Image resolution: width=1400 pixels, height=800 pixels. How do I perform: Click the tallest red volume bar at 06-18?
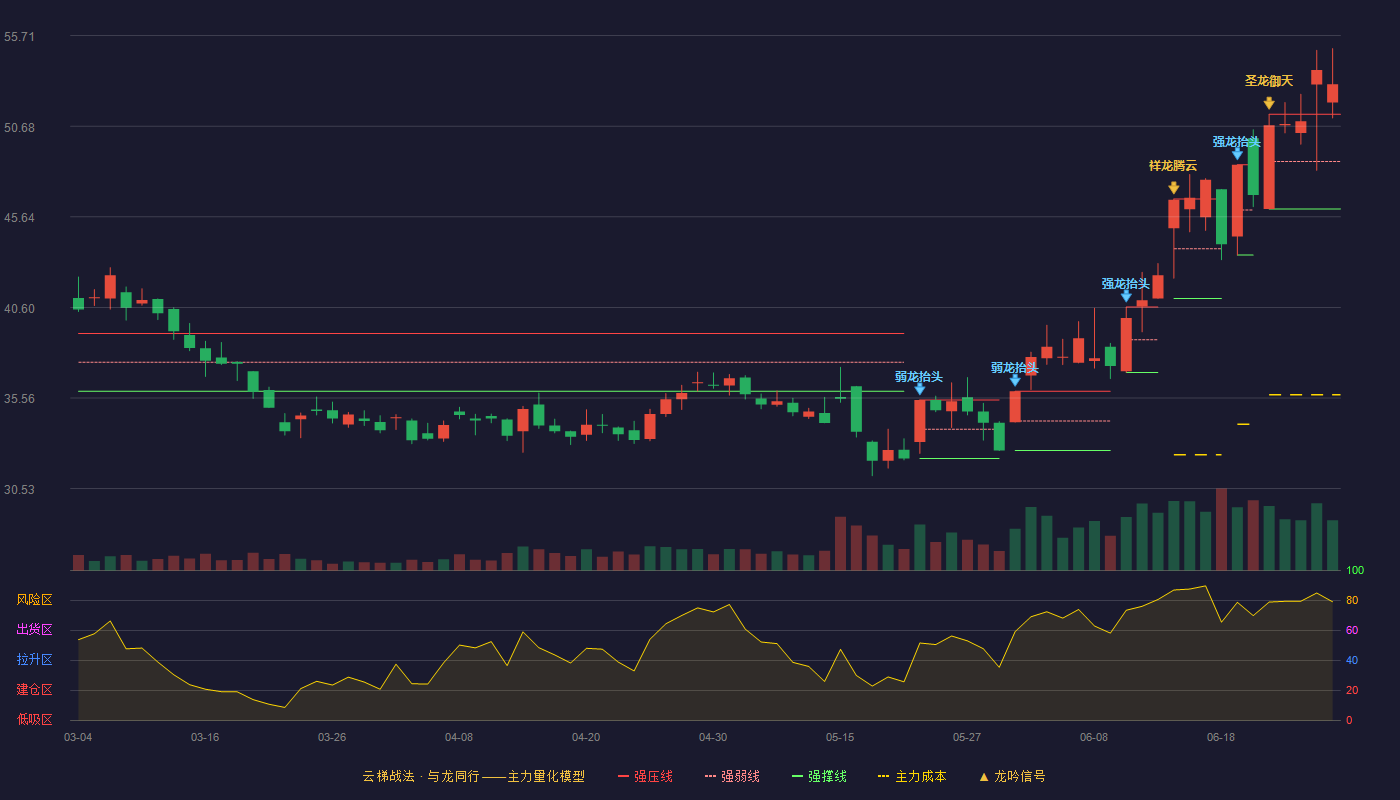click(1221, 529)
